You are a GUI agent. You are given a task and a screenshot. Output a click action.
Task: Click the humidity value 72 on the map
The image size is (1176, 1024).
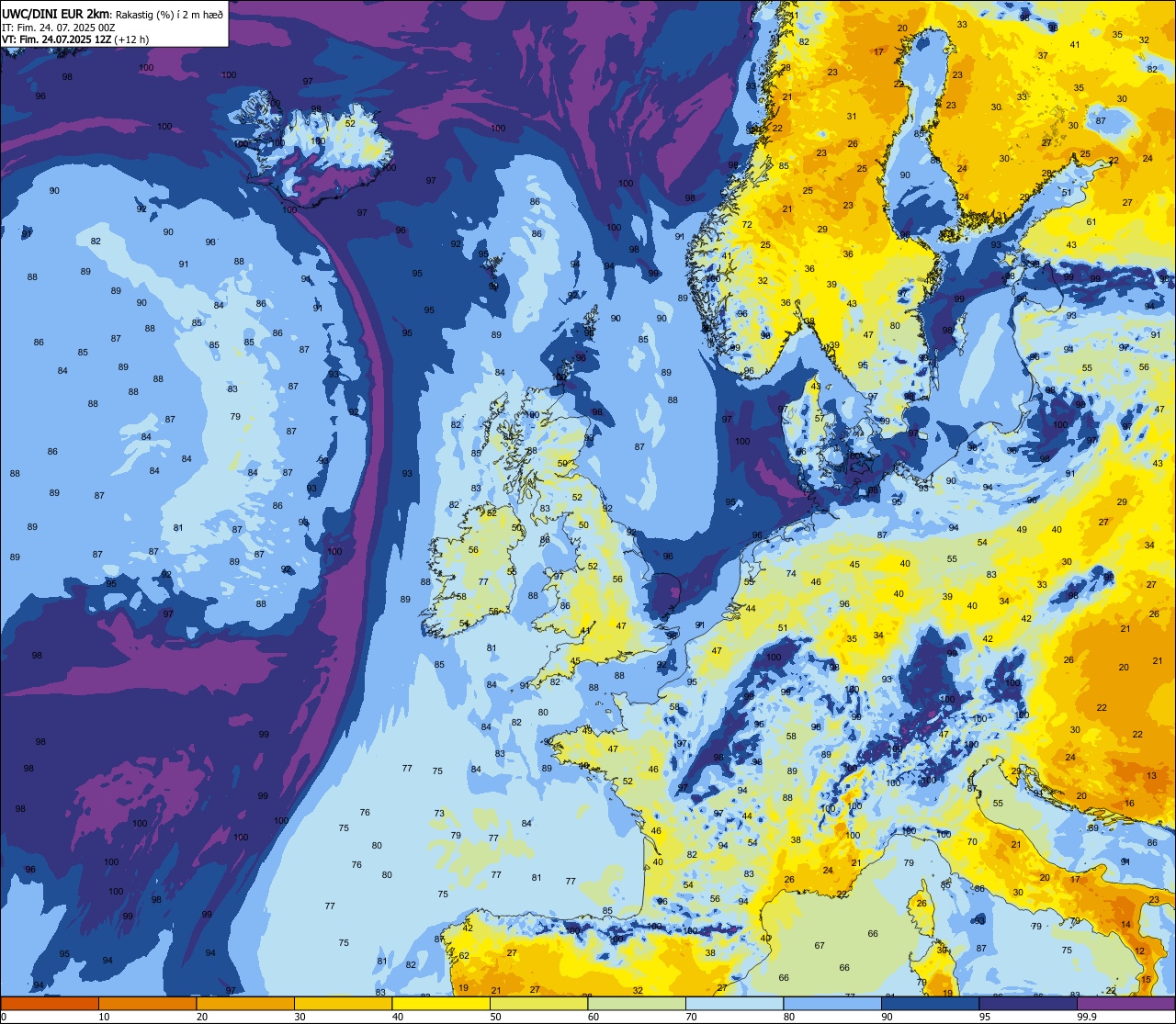click(x=748, y=225)
